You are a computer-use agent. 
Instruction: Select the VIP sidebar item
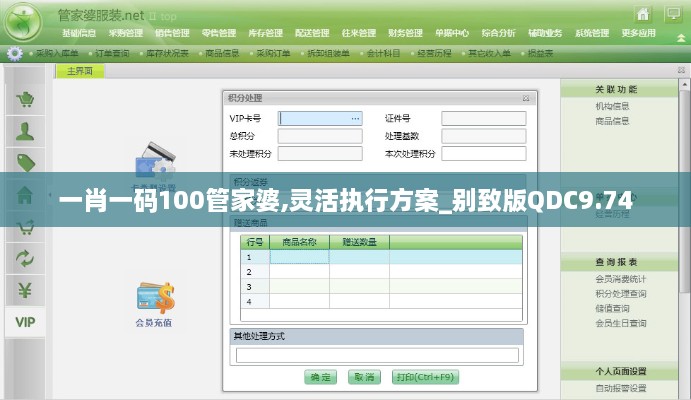coord(25,322)
